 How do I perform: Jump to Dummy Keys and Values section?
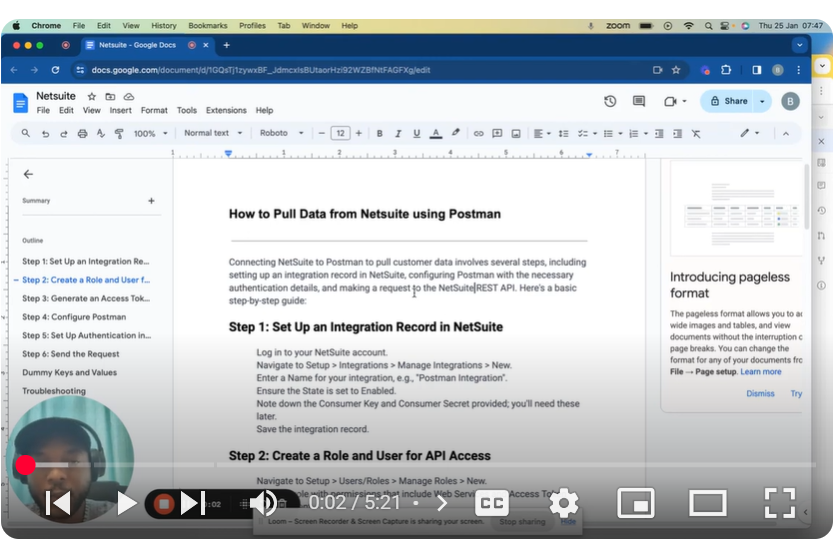69,373
